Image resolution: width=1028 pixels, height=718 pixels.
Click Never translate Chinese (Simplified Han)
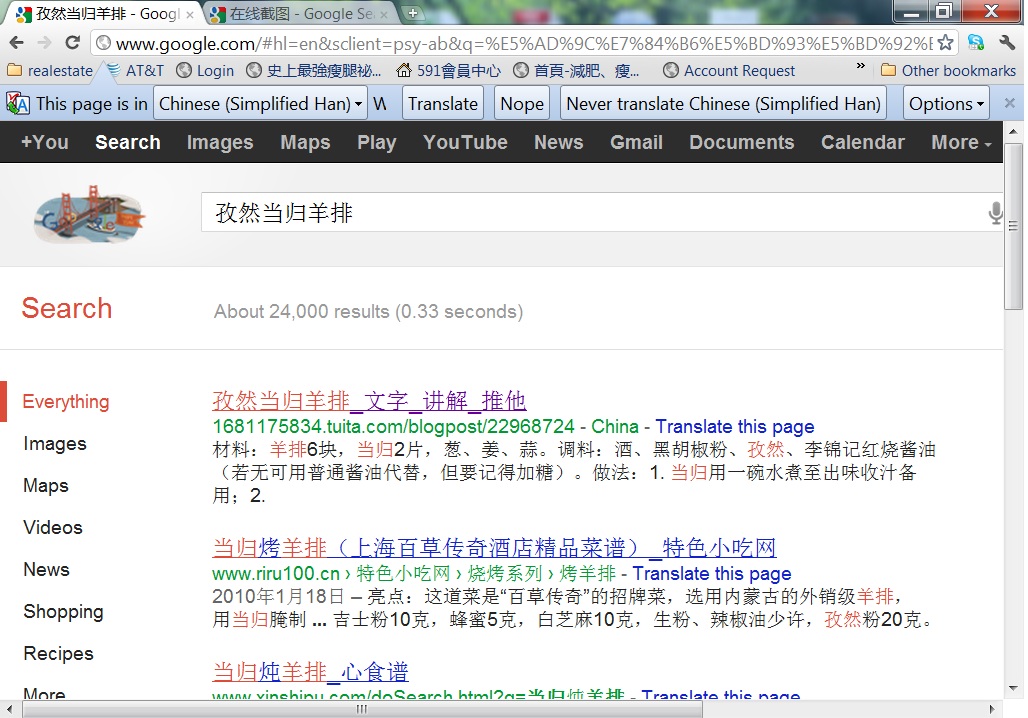723,104
